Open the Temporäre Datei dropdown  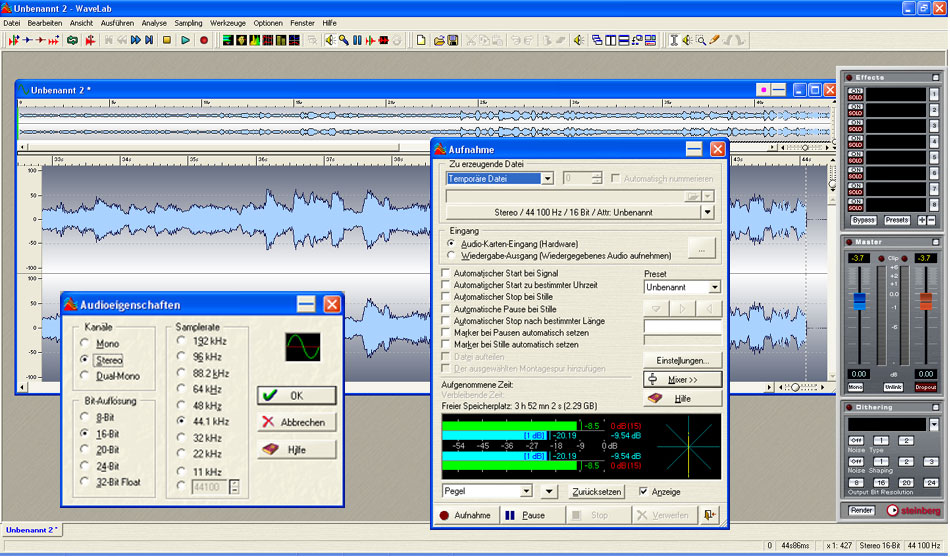(x=547, y=179)
